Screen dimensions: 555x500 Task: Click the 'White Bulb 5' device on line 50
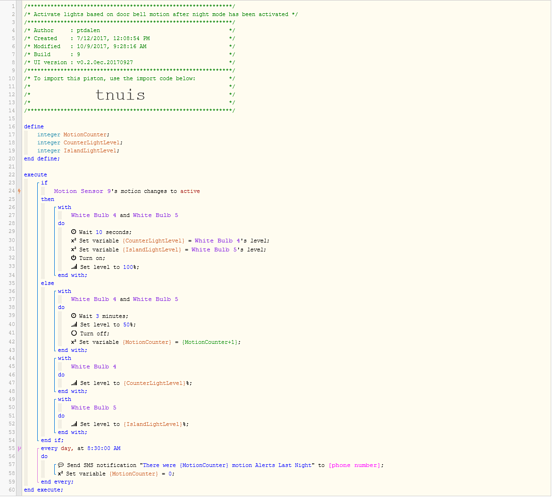[x=94, y=409]
